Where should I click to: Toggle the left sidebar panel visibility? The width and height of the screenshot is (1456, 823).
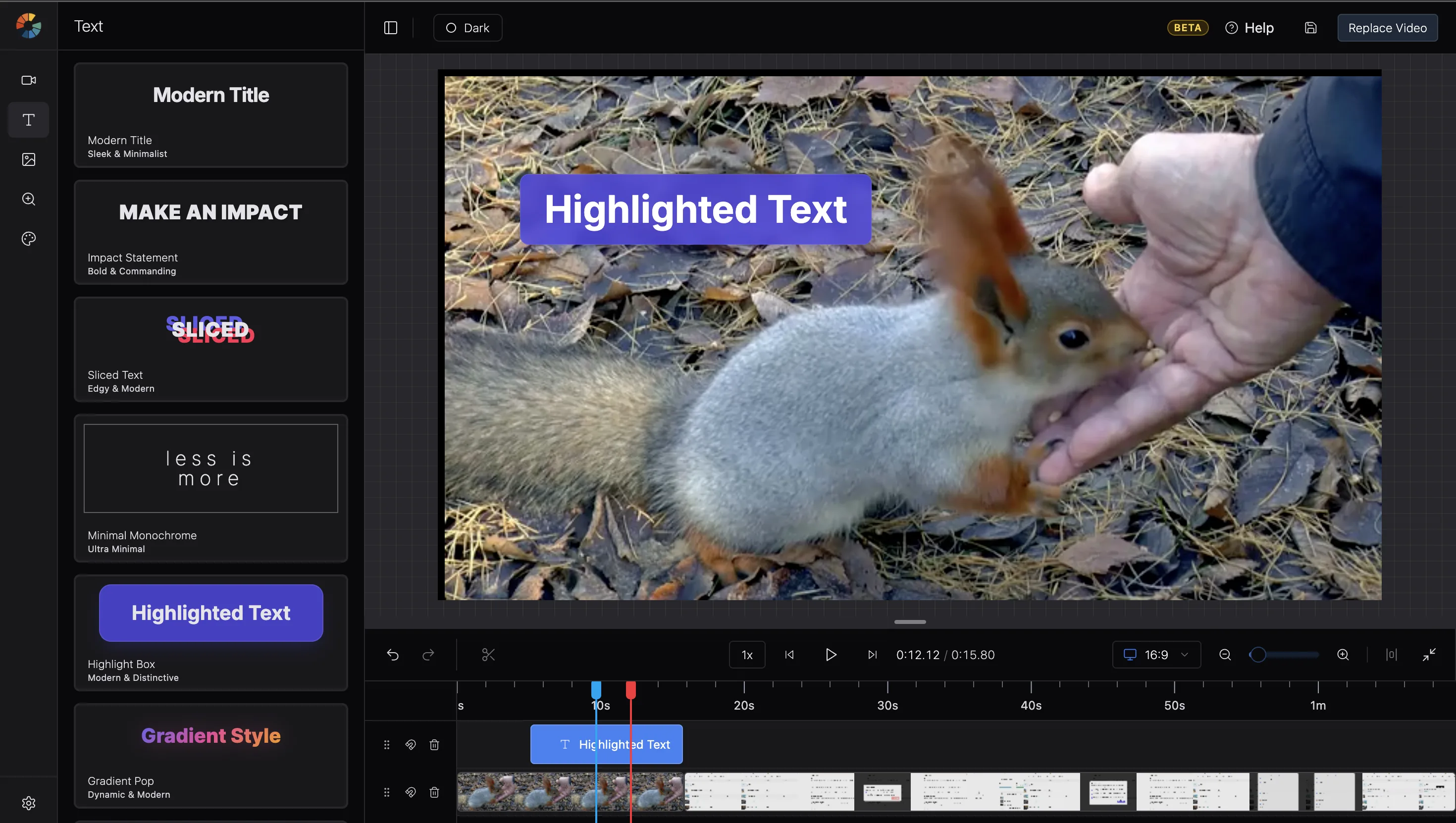point(391,28)
